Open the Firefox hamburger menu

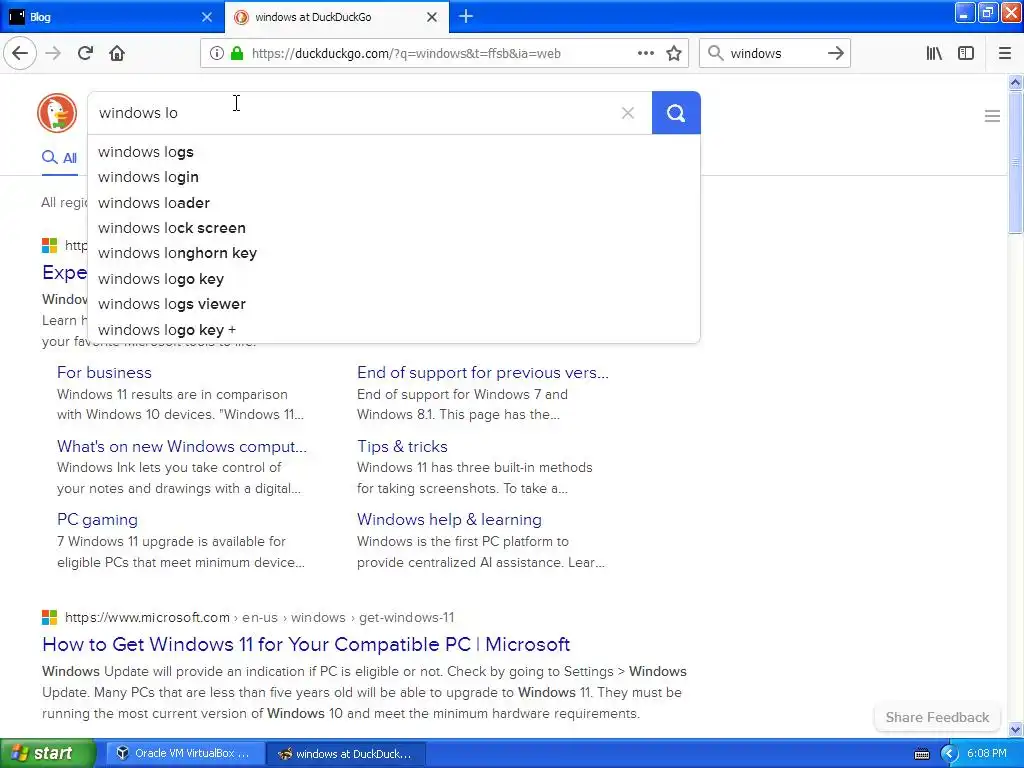(1005, 54)
